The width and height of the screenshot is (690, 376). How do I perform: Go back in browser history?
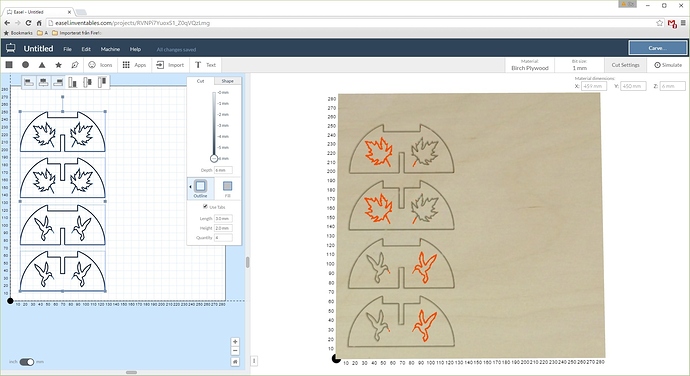tap(7, 23)
